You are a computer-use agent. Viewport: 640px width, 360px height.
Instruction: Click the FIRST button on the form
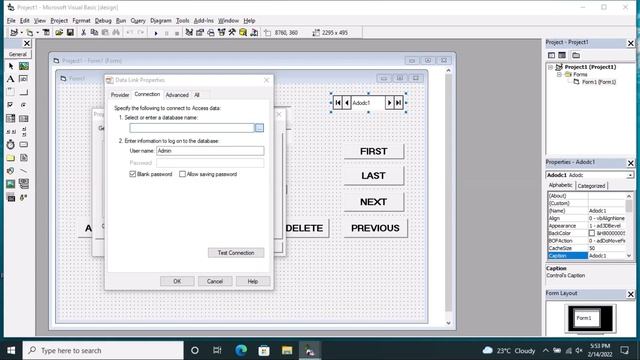point(373,151)
